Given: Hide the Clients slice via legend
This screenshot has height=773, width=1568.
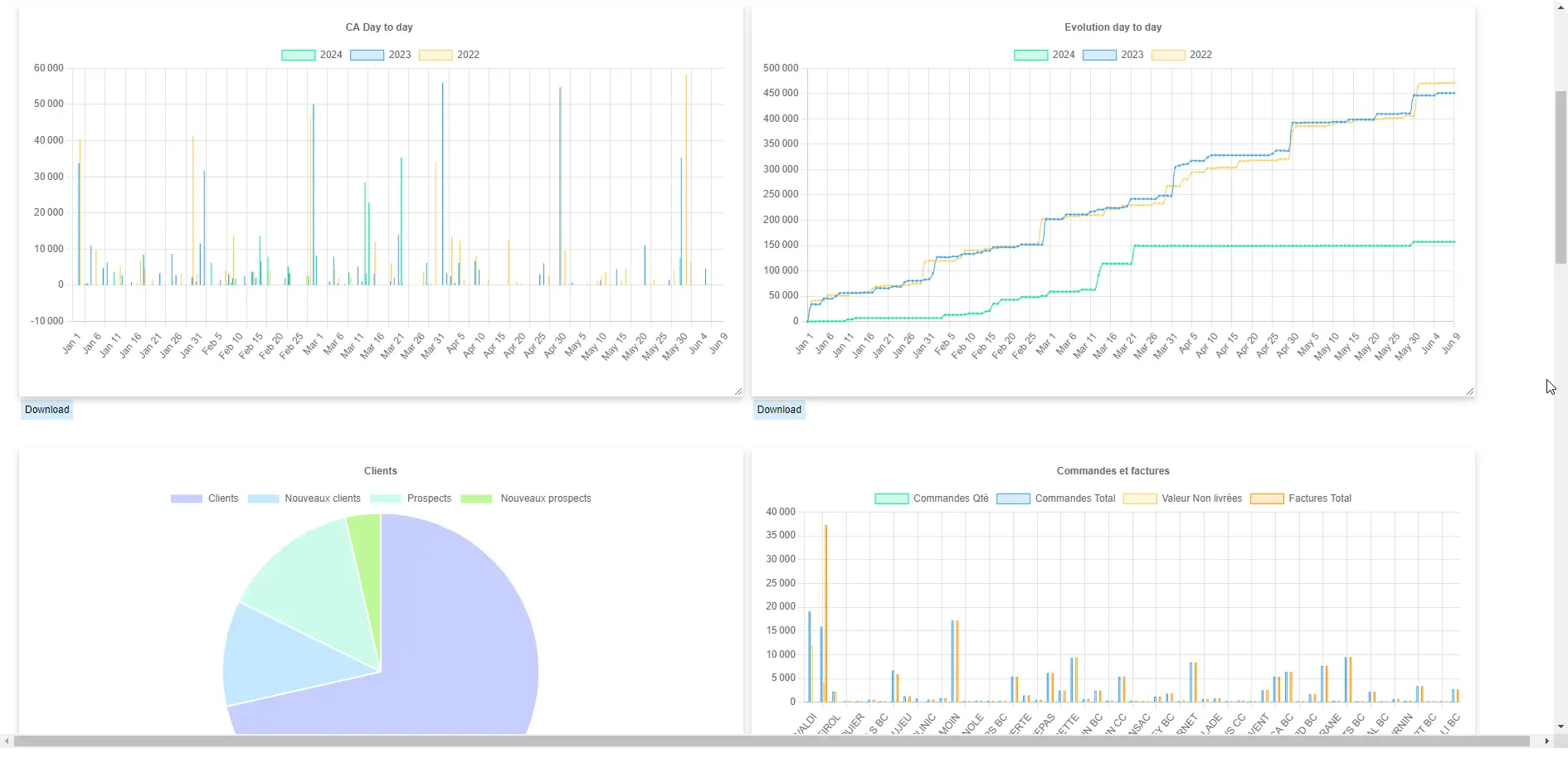Looking at the screenshot, I should (x=204, y=498).
